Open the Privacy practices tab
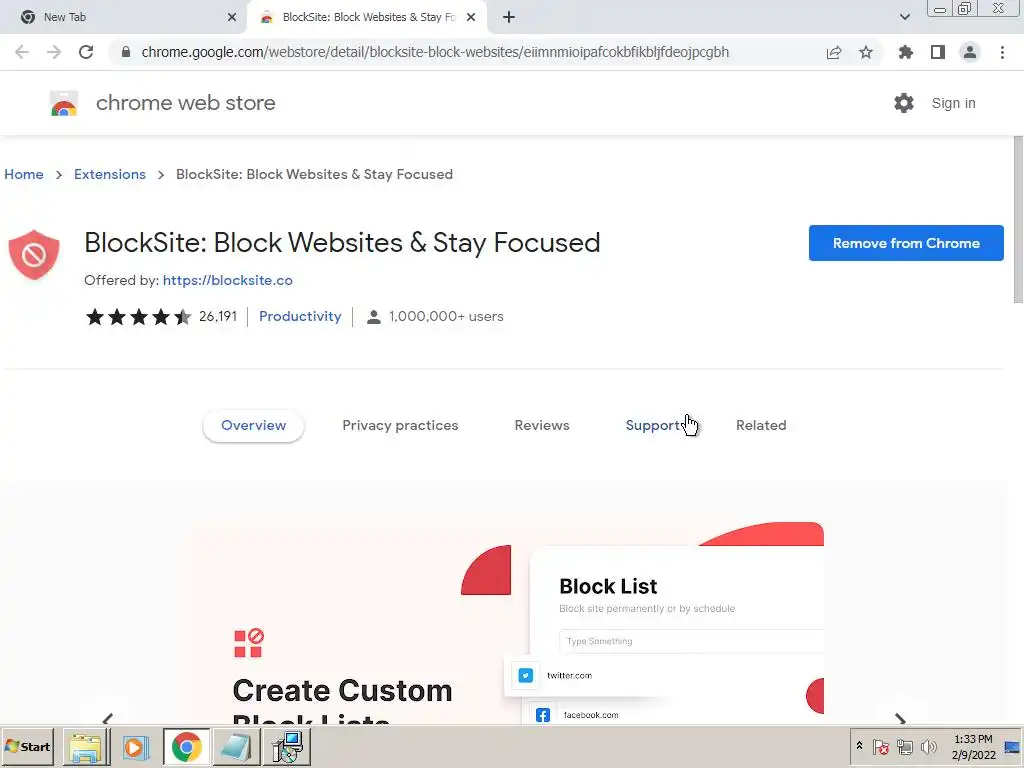The width and height of the screenshot is (1024, 768). (400, 425)
